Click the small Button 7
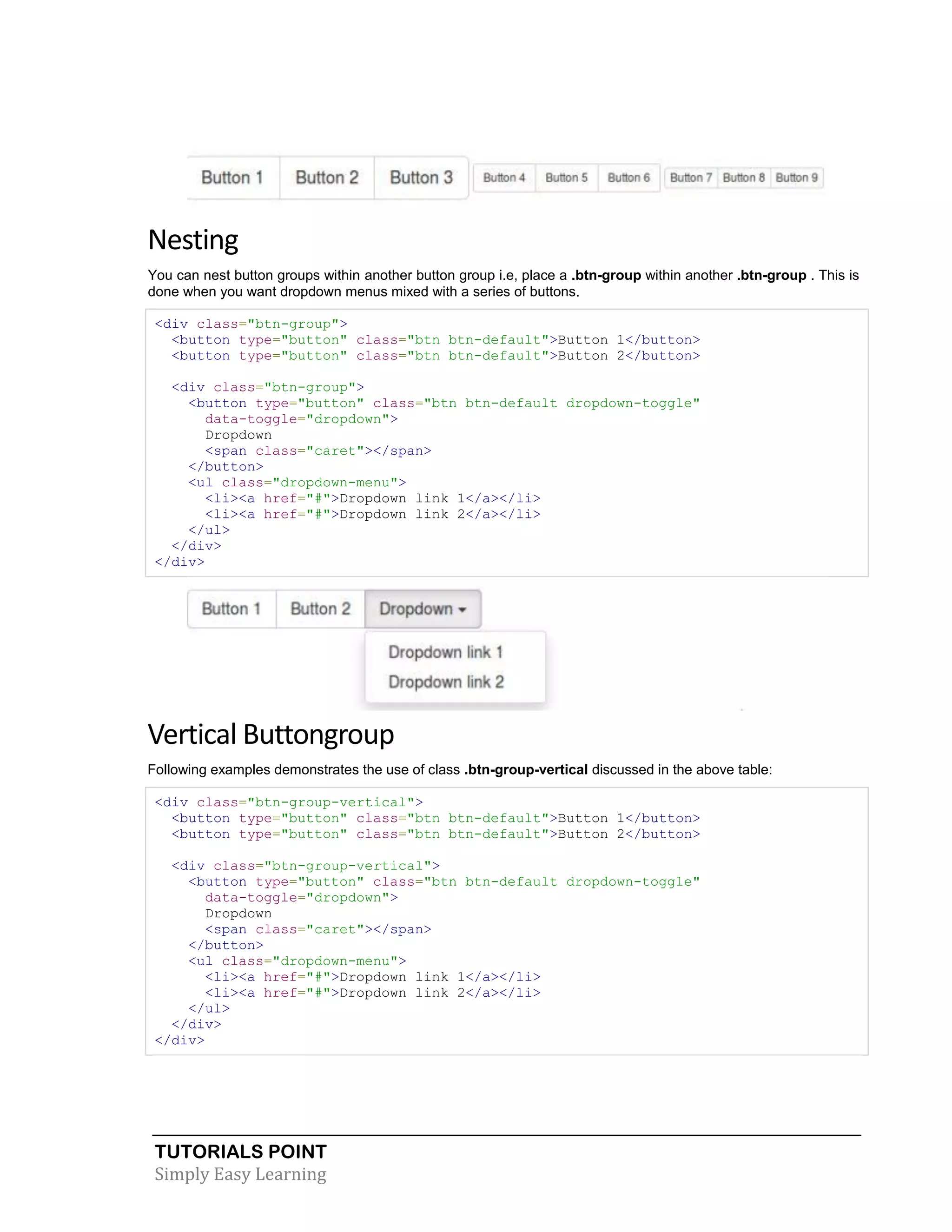Viewport: 952px width, 1232px height. coord(690,178)
